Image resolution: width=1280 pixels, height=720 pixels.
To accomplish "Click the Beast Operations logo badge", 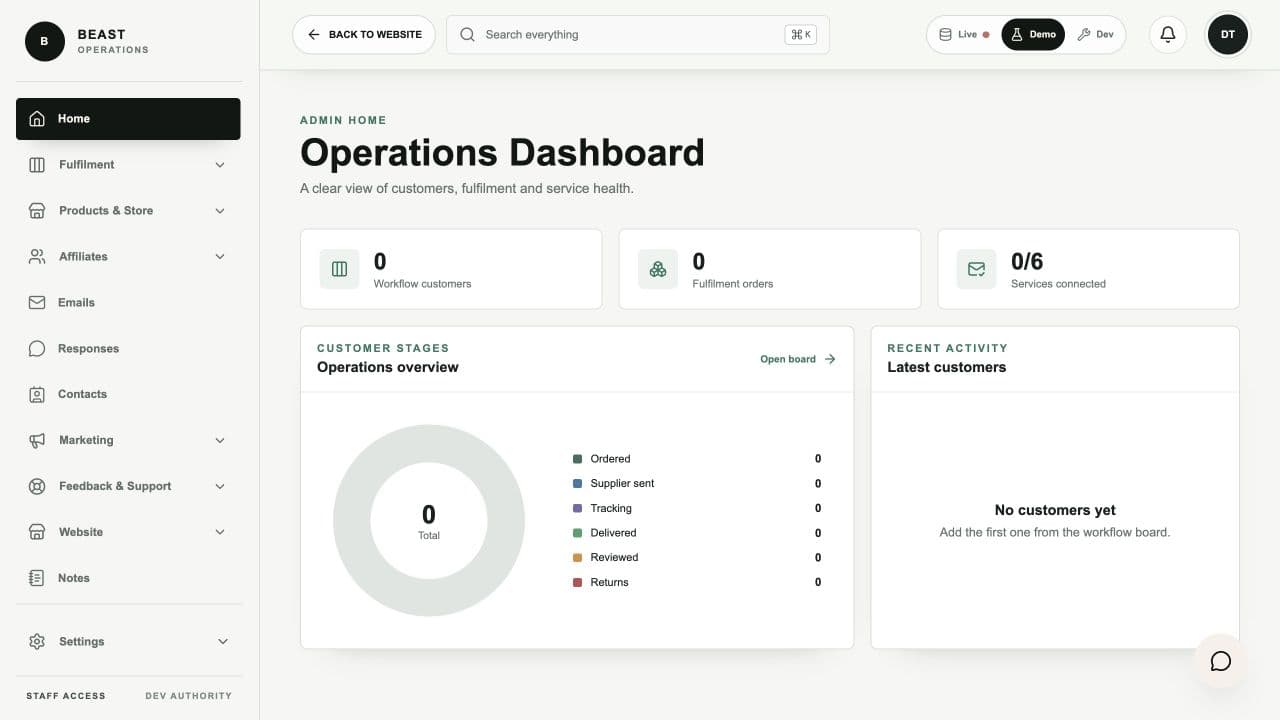I will [x=44, y=41].
